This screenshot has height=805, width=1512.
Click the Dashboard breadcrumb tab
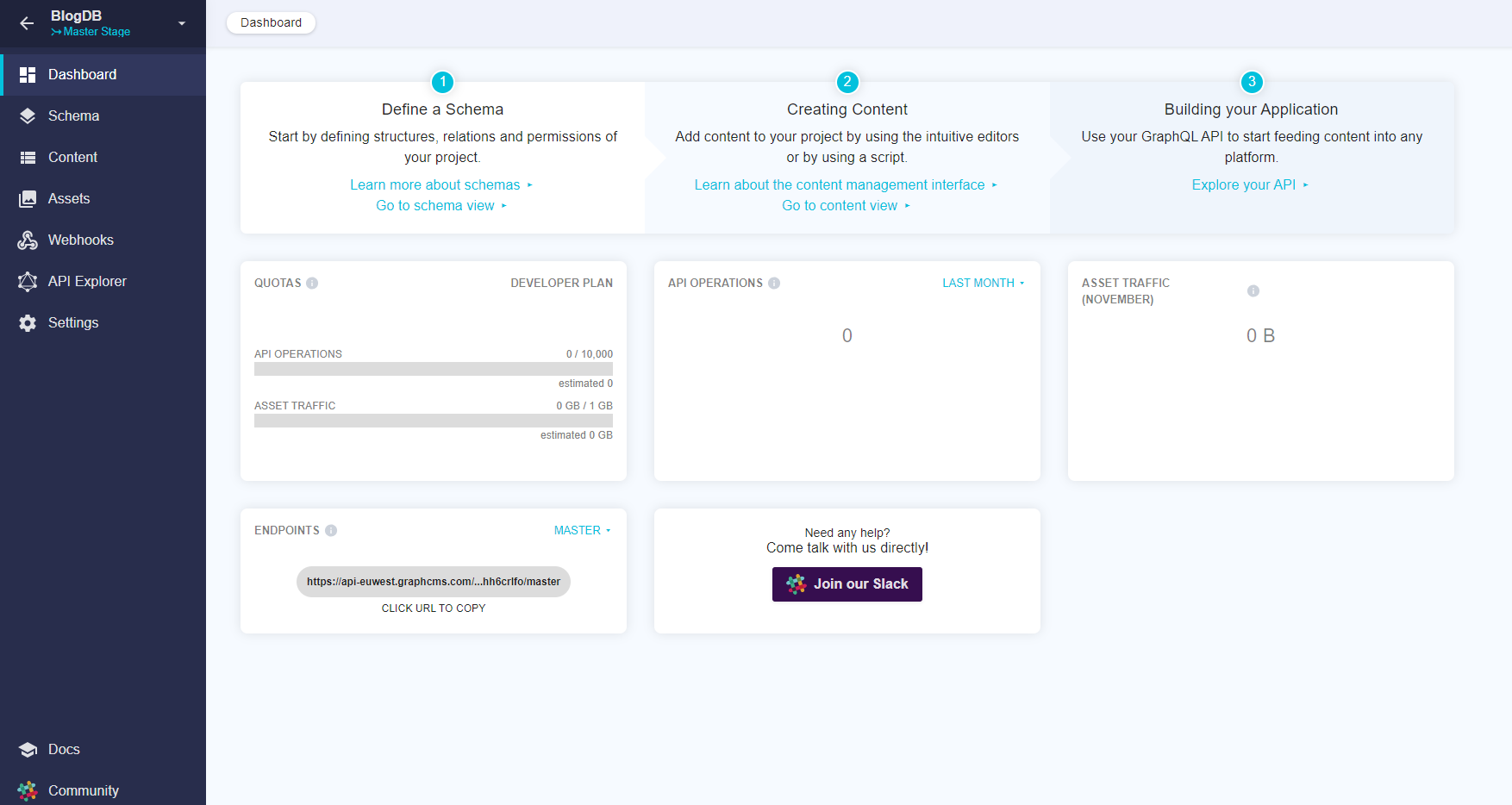point(271,22)
